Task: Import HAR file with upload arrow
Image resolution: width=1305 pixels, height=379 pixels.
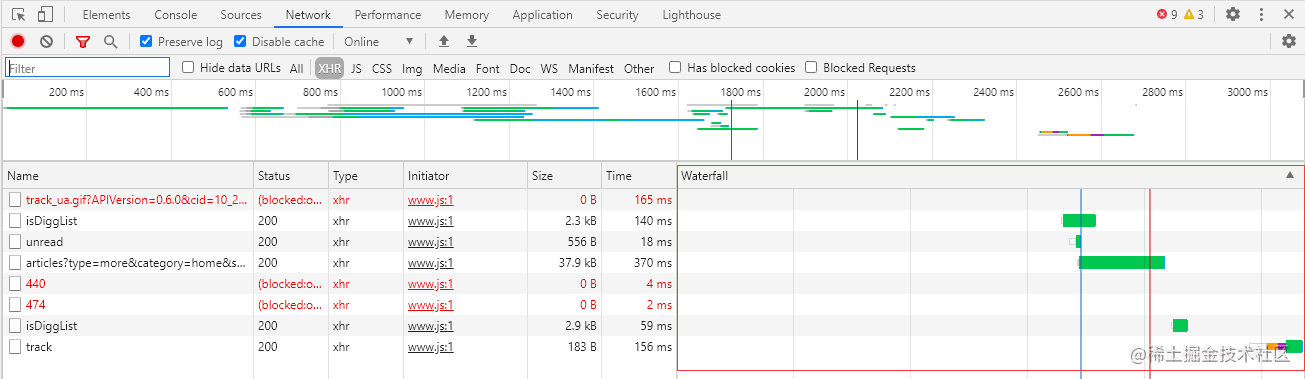Action: (444, 41)
